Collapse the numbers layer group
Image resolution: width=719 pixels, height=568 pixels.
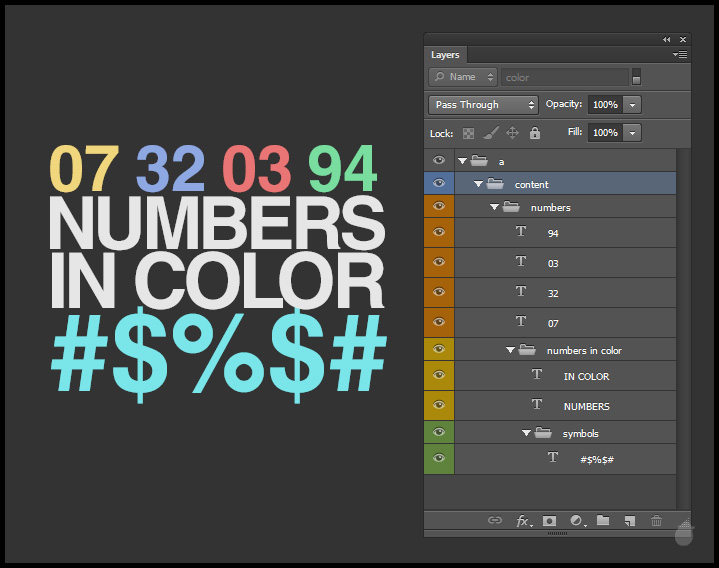495,207
